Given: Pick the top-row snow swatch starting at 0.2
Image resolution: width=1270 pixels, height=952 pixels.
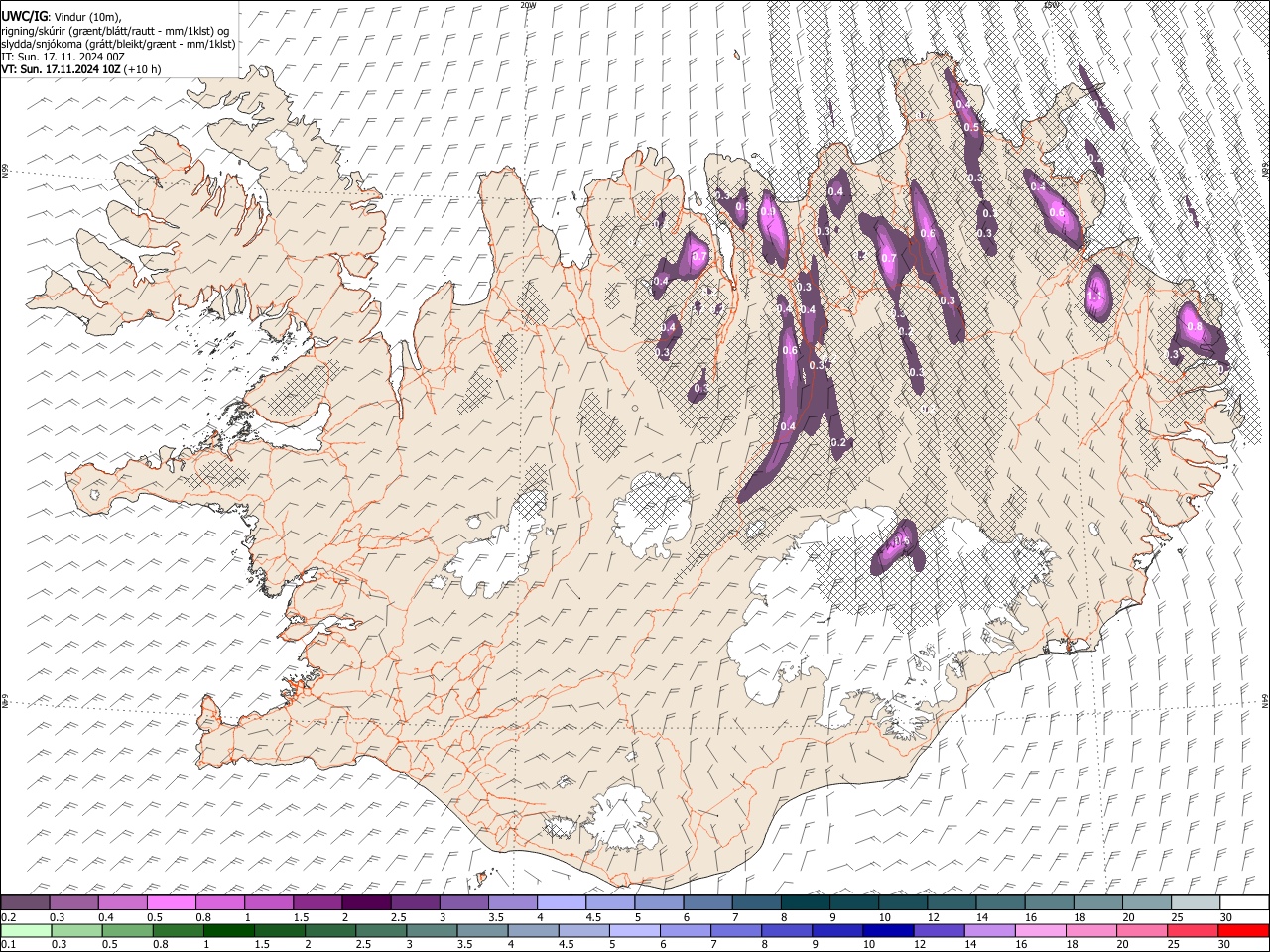Looking at the screenshot, I should 25,903.
